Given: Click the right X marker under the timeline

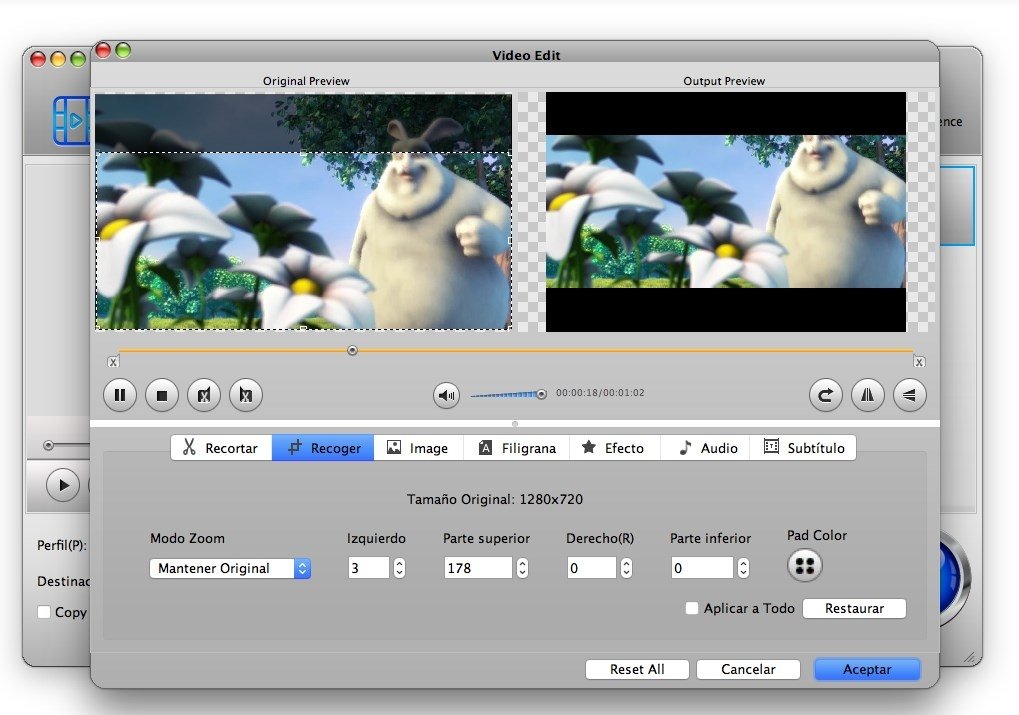Looking at the screenshot, I should 919,362.
